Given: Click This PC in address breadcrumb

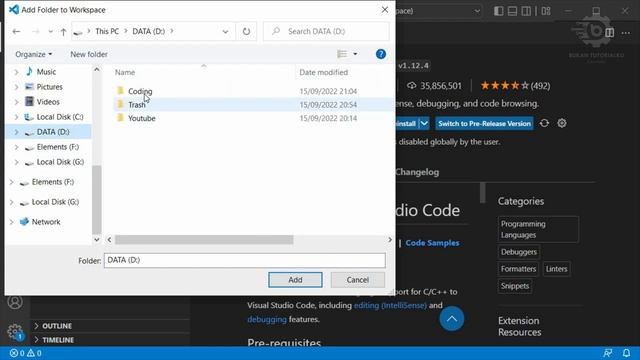Looking at the screenshot, I should click(x=107, y=31).
